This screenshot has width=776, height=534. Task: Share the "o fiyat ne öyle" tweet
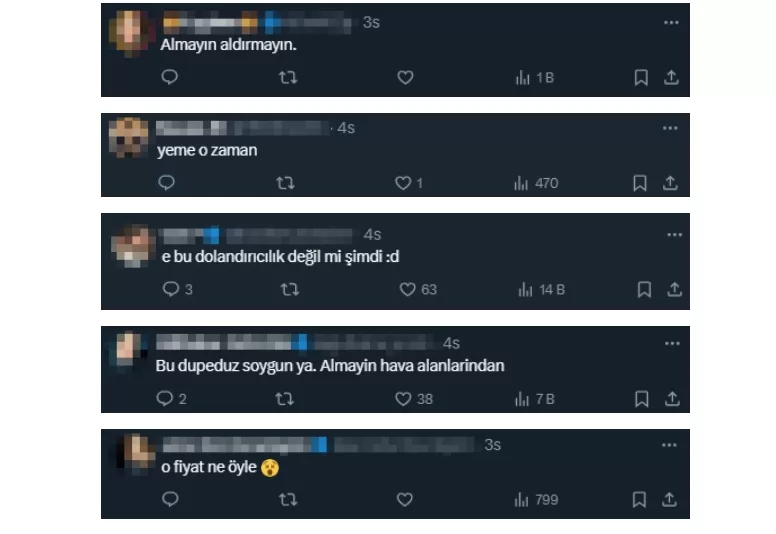pyautogui.click(x=669, y=499)
